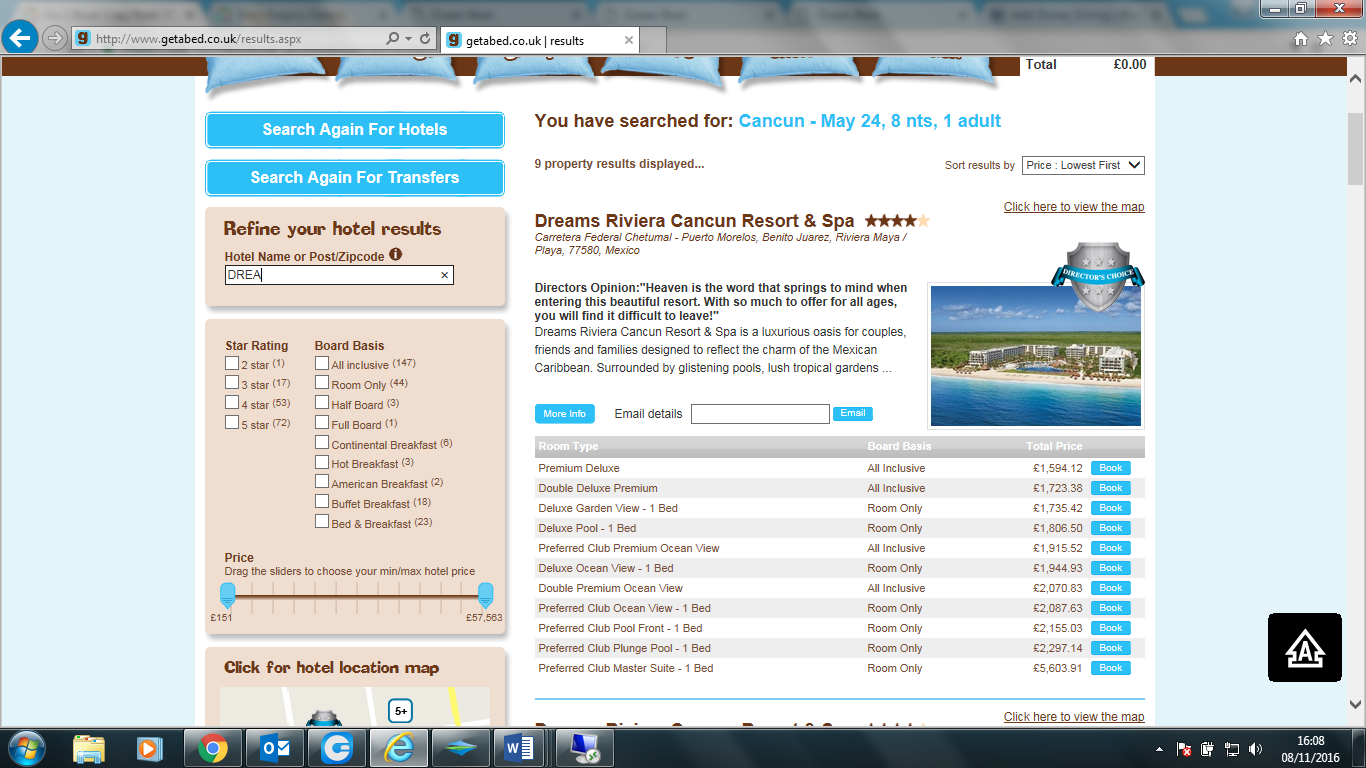This screenshot has height=768, width=1366.
Task: Tick the 4 star rating checkbox
Action: point(232,403)
